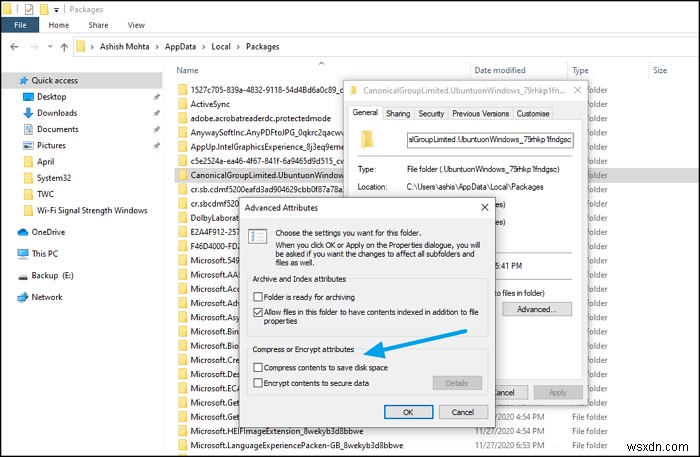Sort by Type column header

[580, 70]
